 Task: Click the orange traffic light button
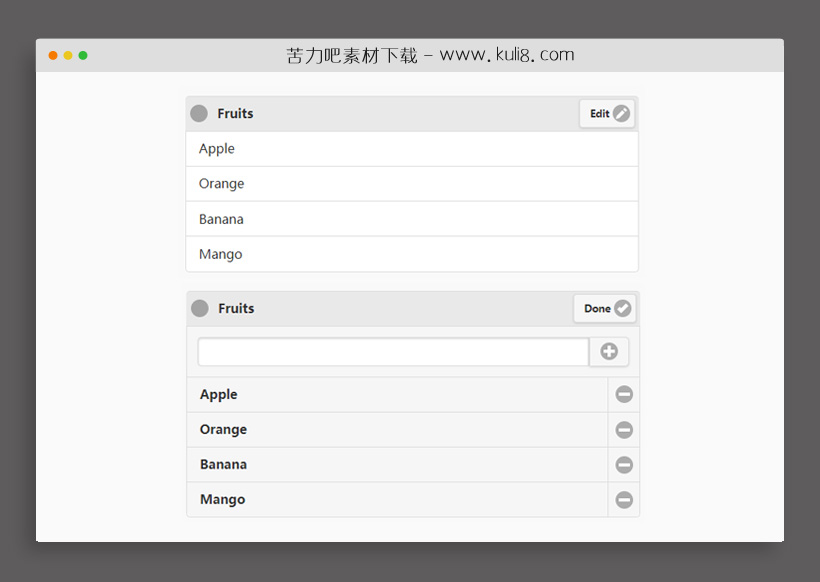[x=52, y=56]
